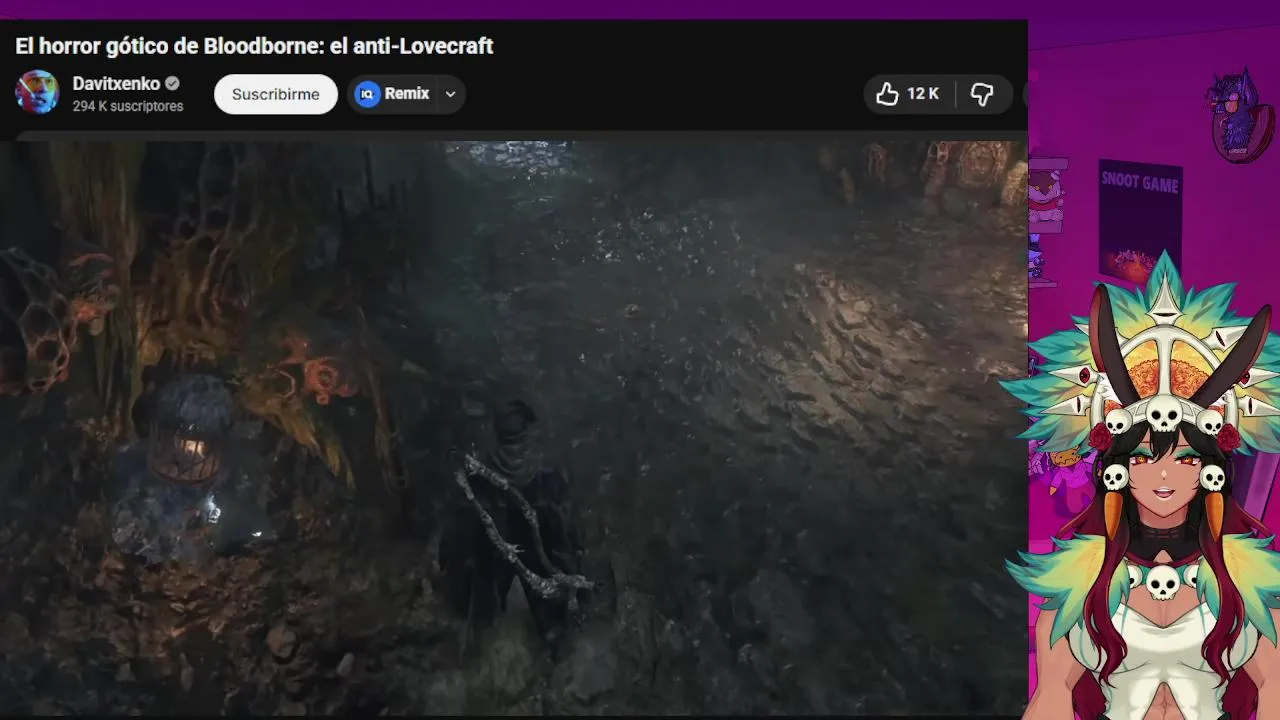Screen dimensions: 1280x720
Task: Open the Davitxenko channel avatar
Action: [37, 93]
